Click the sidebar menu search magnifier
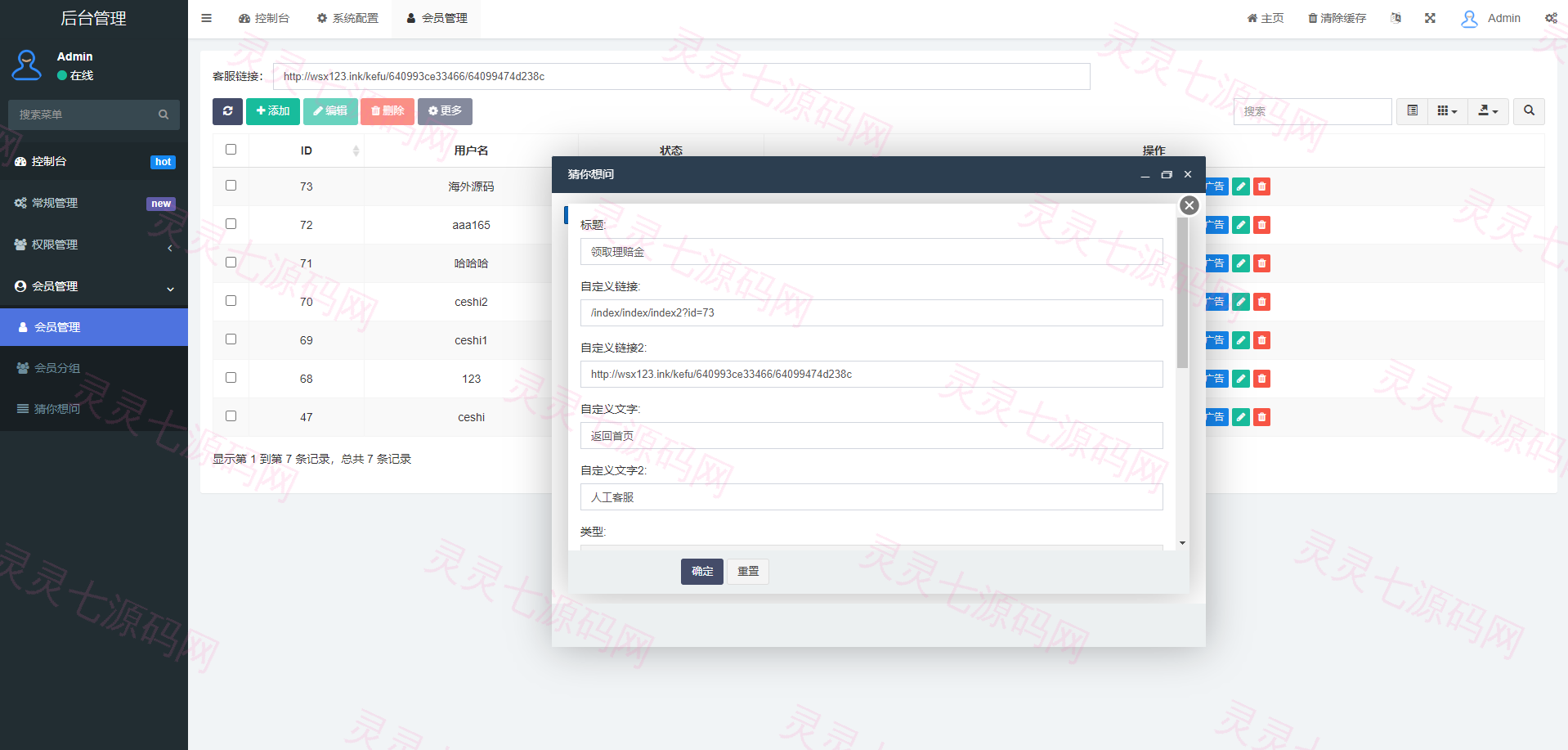 [x=164, y=115]
